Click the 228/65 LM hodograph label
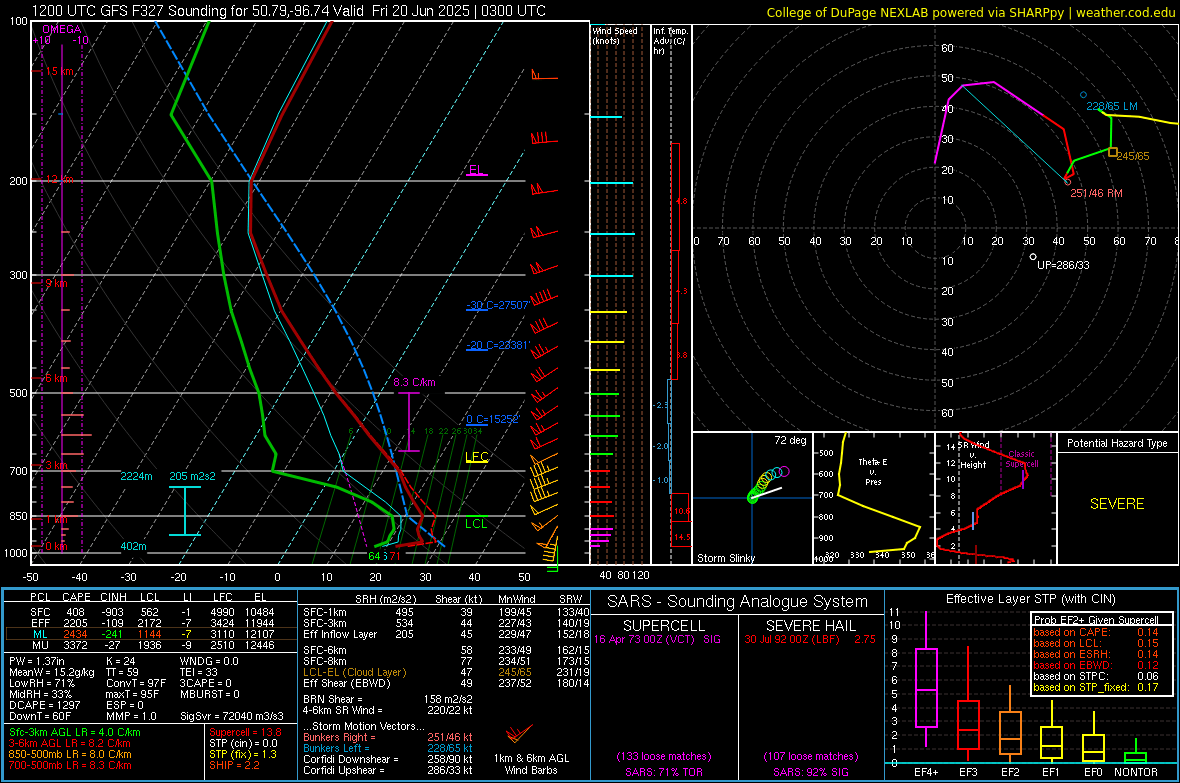Image resolution: width=1180 pixels, height=783 pixels. (x=1112, y=106)
